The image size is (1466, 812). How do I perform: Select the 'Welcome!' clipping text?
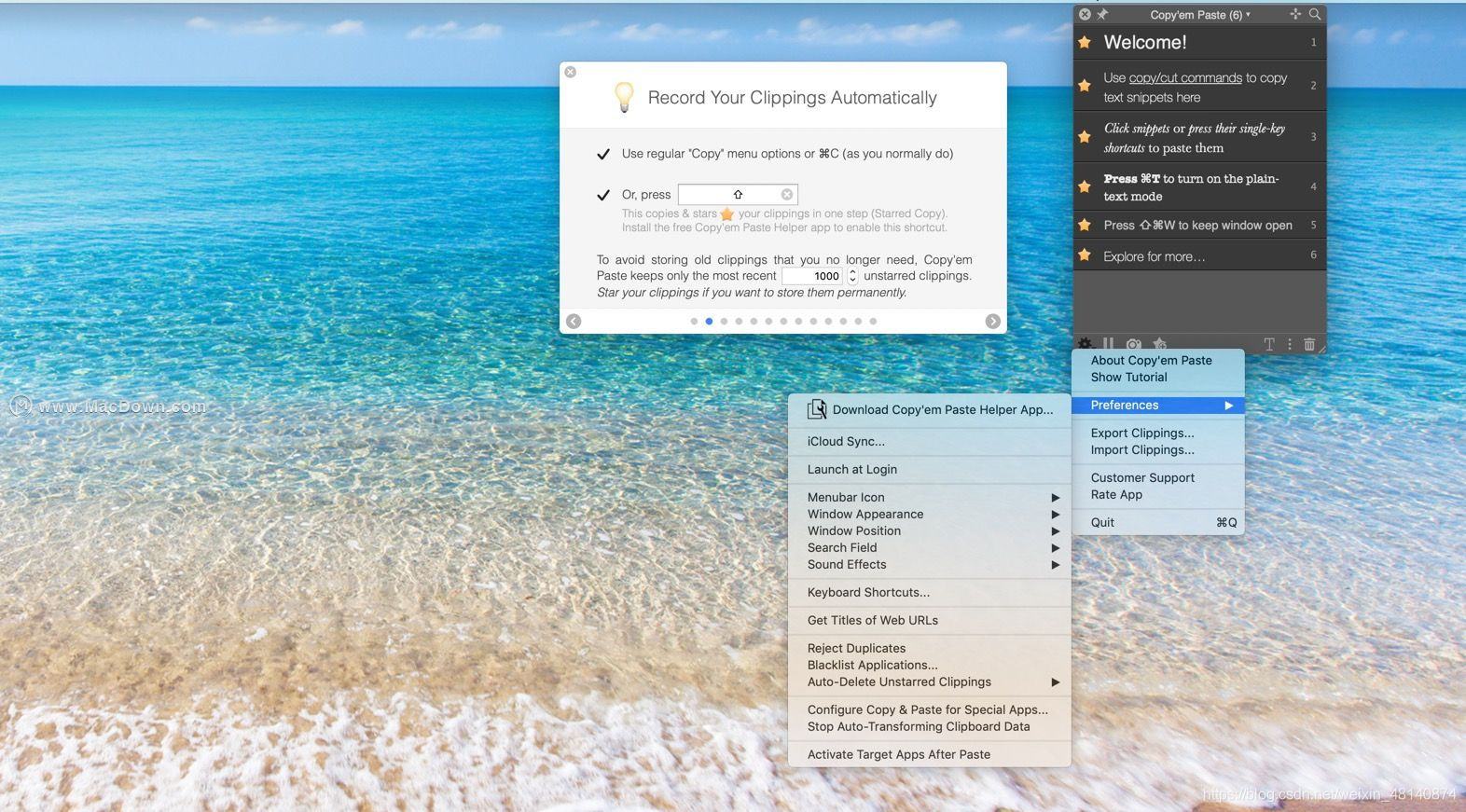(1145, 42)
